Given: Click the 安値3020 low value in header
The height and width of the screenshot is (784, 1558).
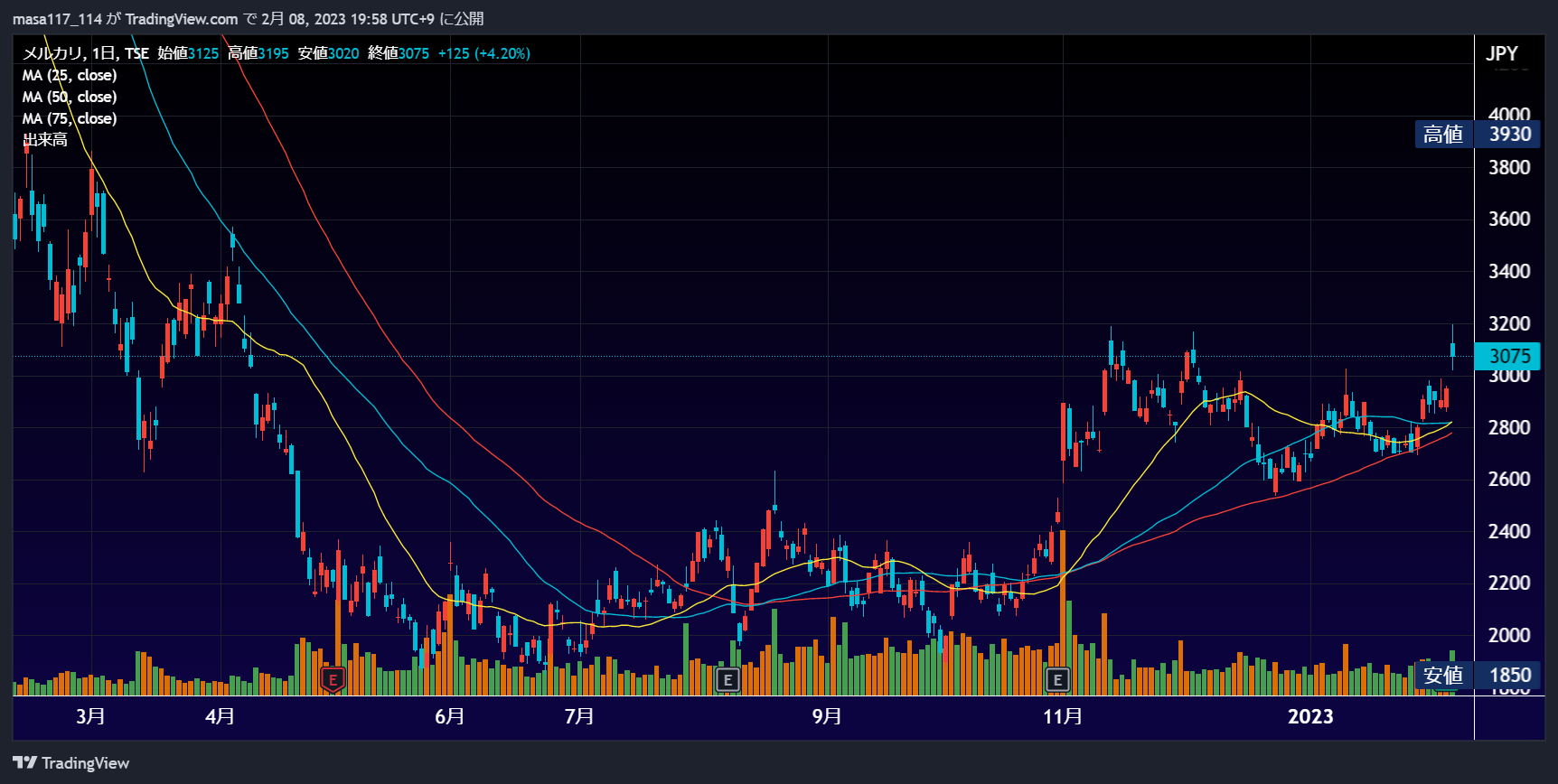Looking at the screenshot, I should tap(329, 53).
